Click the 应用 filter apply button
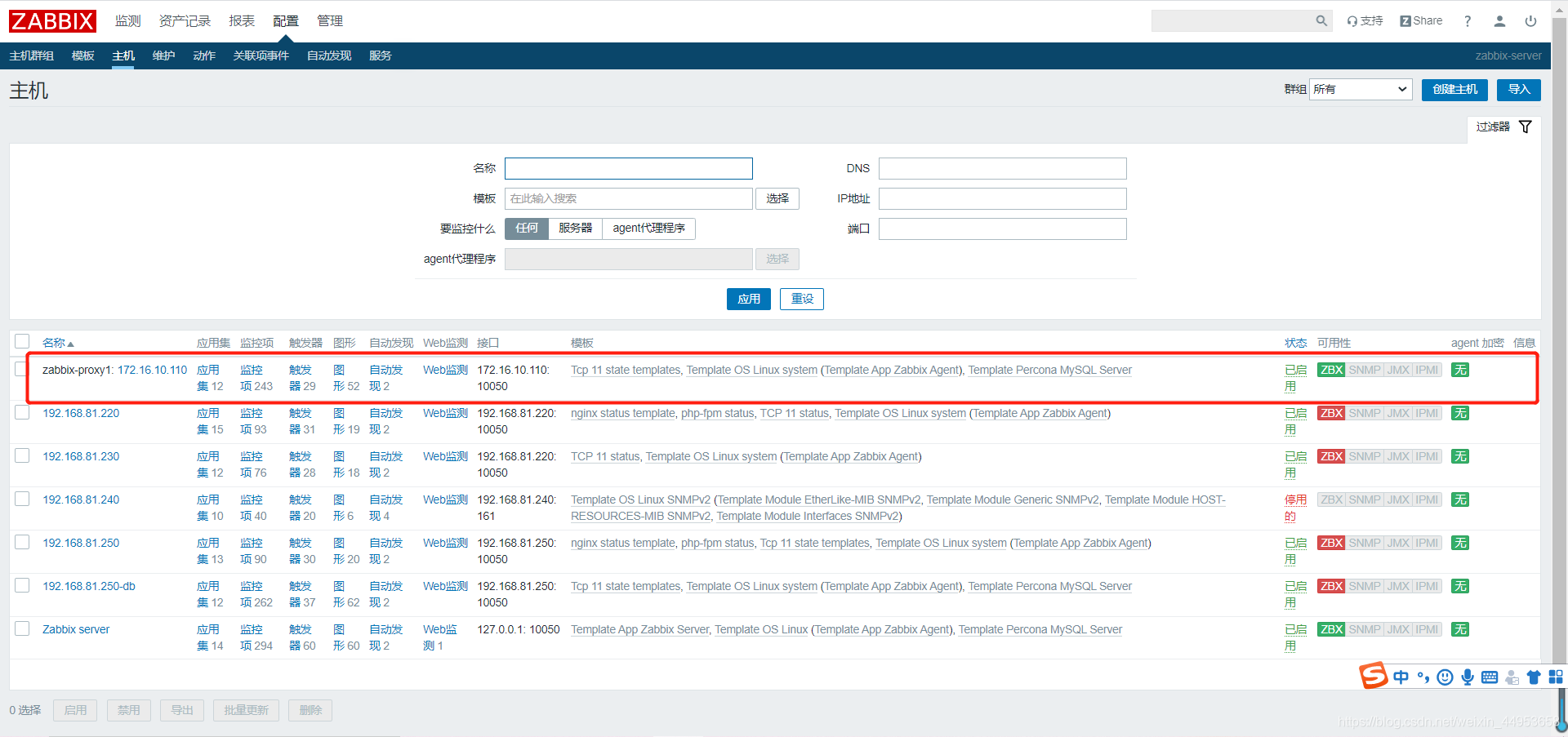1568x737 pixels. [x=749, y=299]
